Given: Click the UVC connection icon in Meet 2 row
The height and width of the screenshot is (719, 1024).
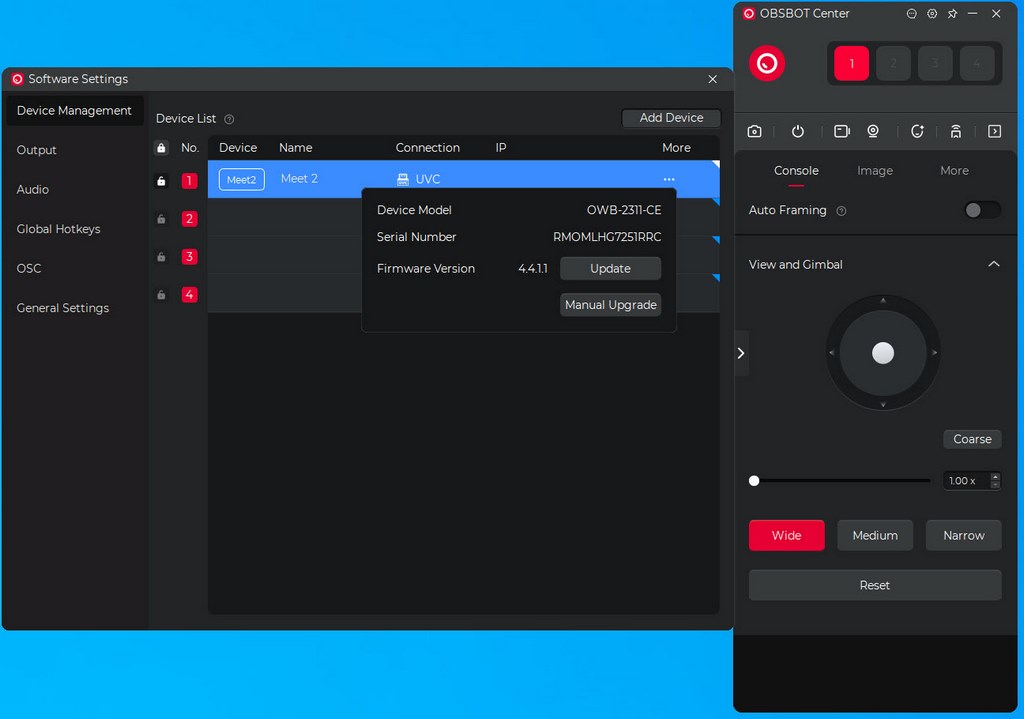Looking at the screenshot, I should [x=402, y=179].
